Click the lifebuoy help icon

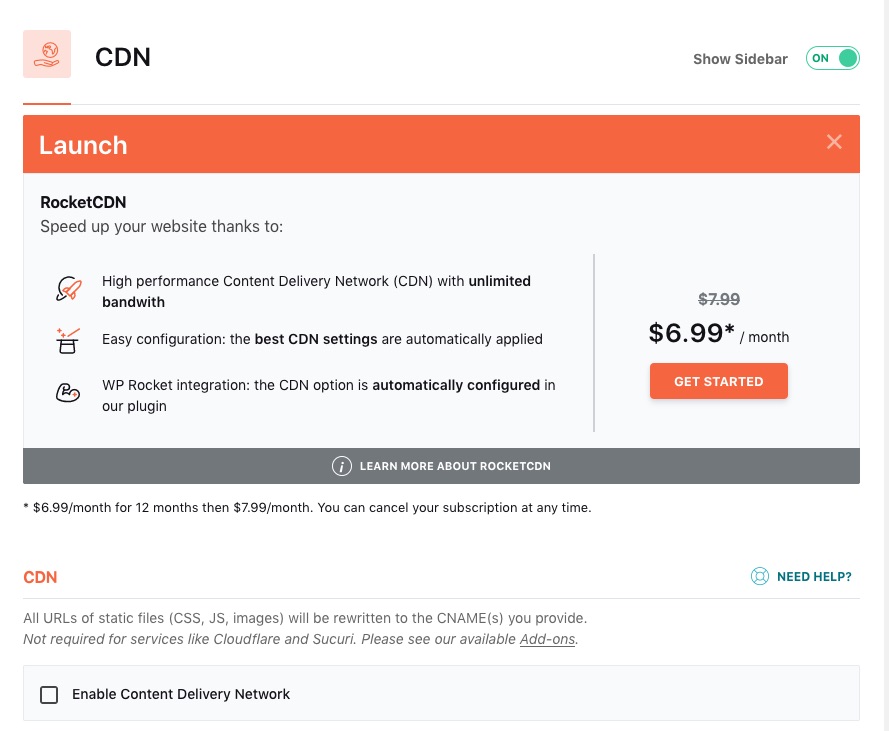pyautogui.click(x=760, y=576)
